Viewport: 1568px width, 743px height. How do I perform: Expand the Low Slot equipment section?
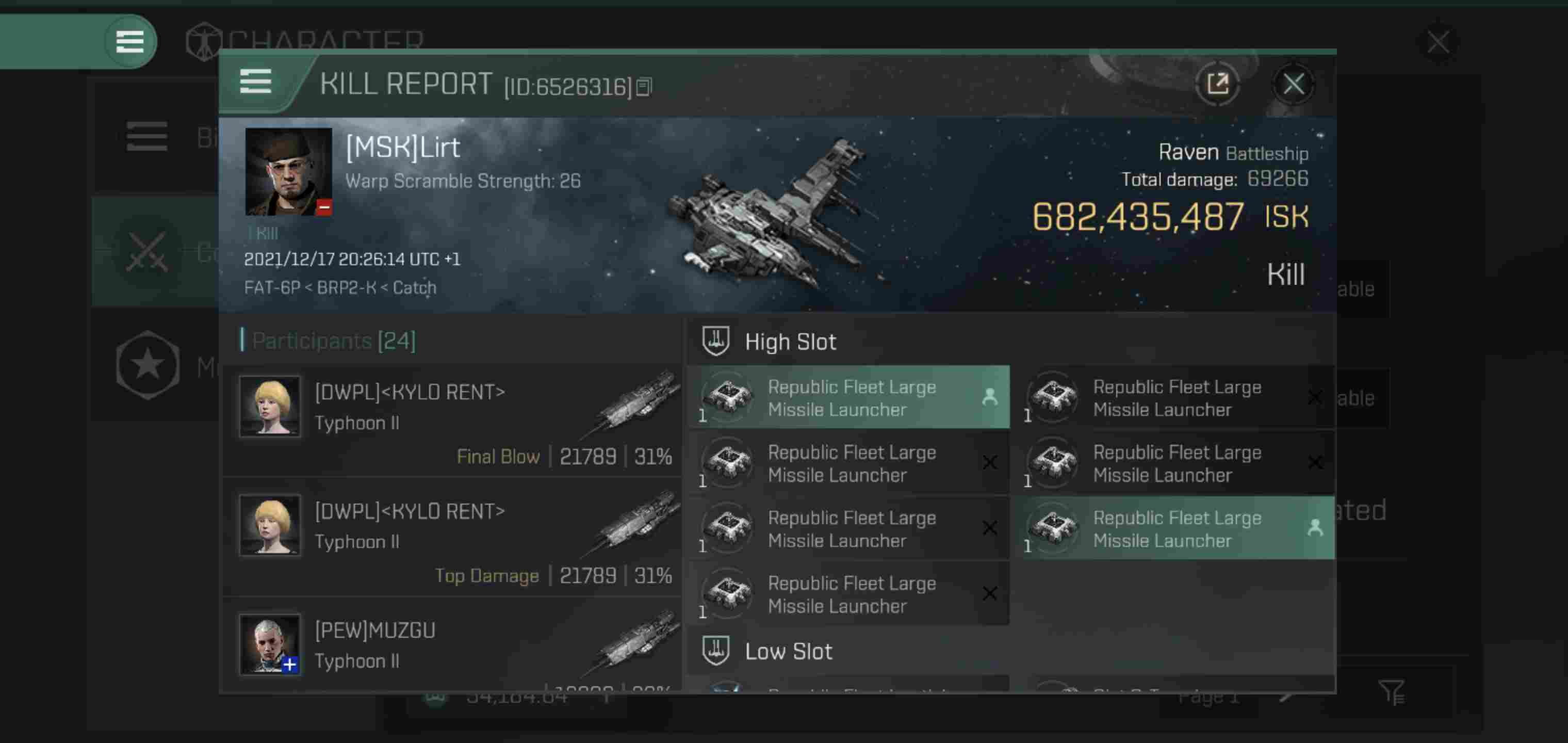tap(788, 650)
